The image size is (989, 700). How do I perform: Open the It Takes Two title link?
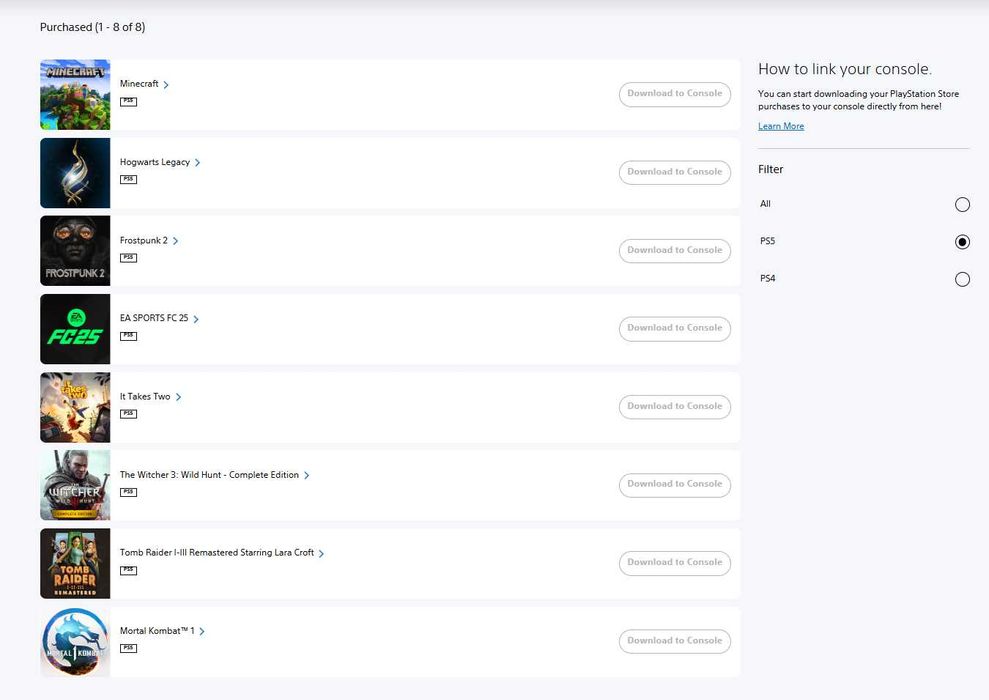145,397
